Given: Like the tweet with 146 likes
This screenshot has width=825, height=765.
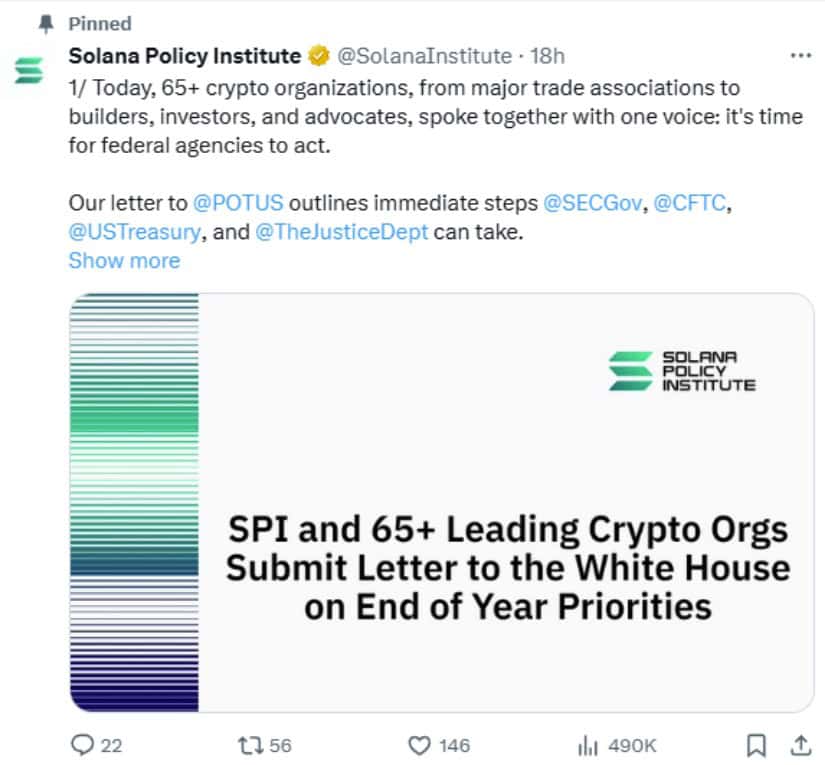Looking at the screenshot, I should [421, 745].
